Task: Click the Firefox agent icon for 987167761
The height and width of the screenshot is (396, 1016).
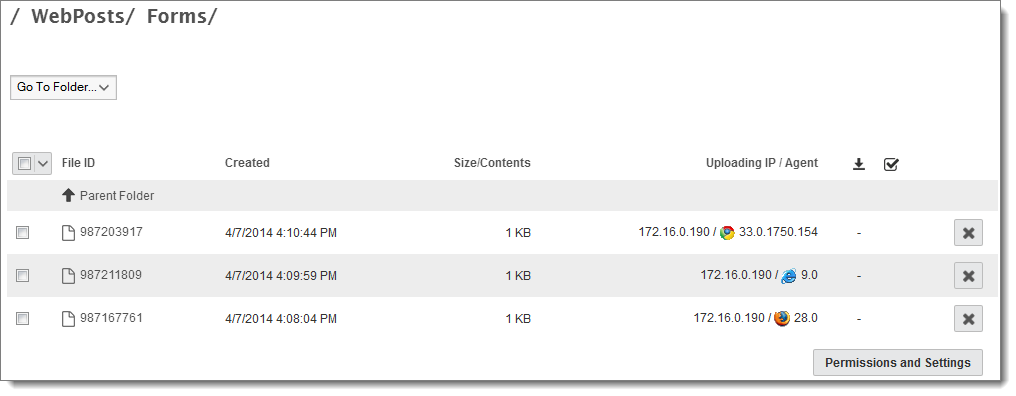Action: pyautogui.click(x=782, y=318)
